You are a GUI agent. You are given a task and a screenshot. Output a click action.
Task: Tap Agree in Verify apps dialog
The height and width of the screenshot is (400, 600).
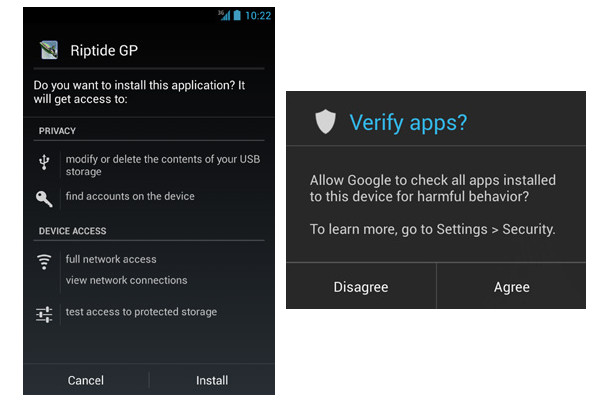click(x=511, y=286)
